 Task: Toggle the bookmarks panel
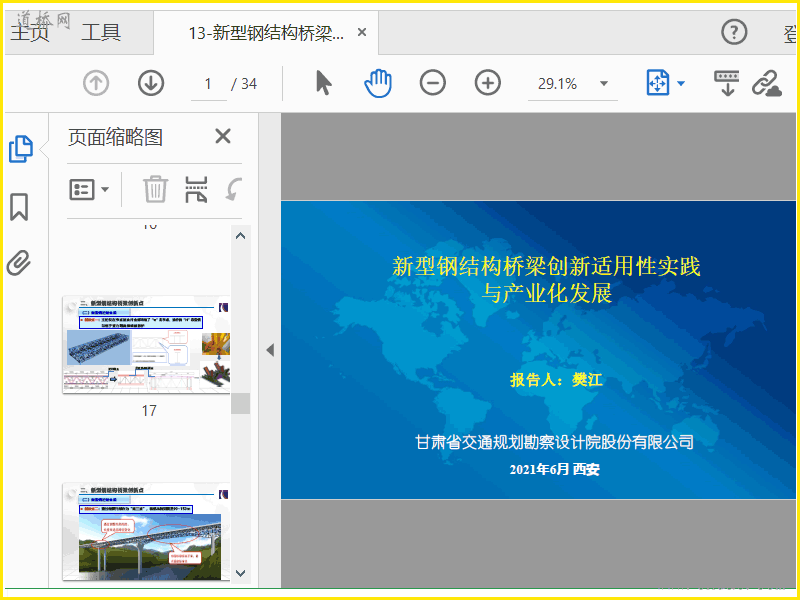click(x=19, y=207)
